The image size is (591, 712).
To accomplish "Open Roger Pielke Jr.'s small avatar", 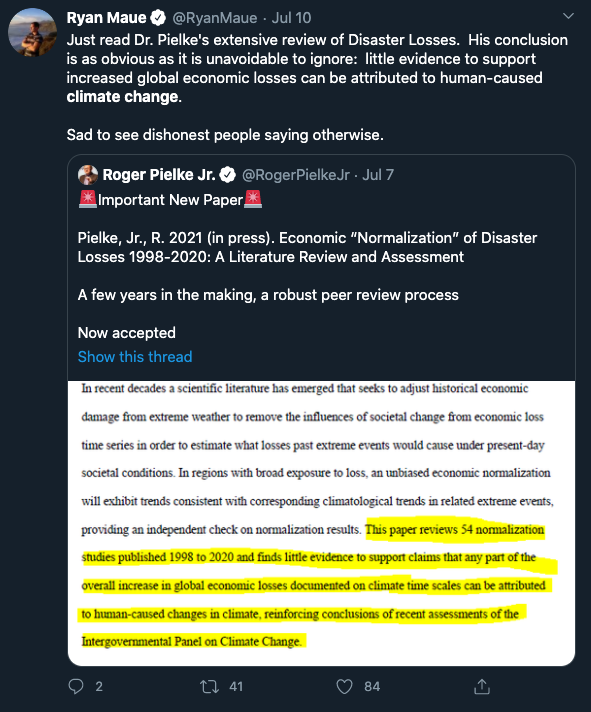I will coord(88,175).
